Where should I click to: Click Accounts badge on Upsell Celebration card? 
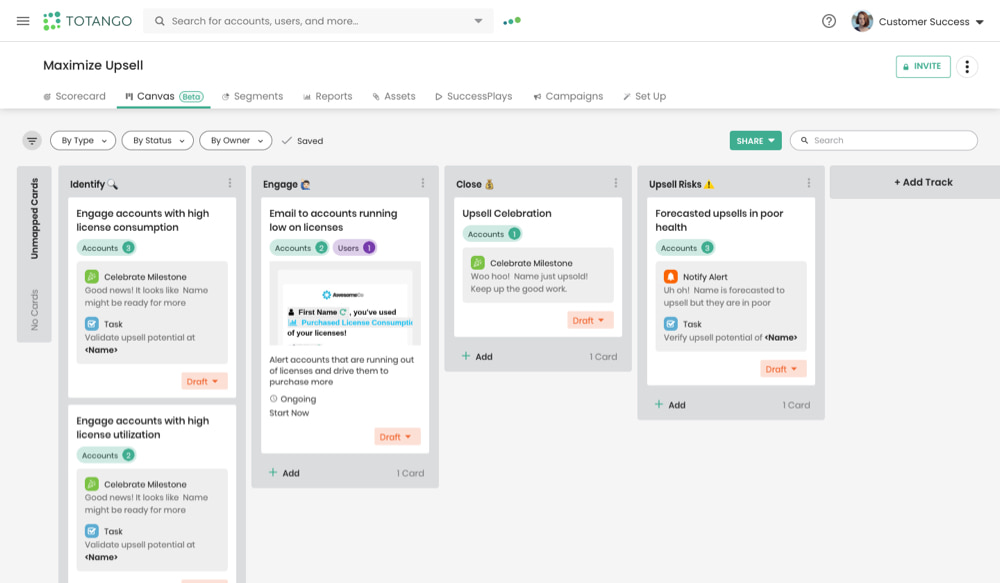coord(492,234)
